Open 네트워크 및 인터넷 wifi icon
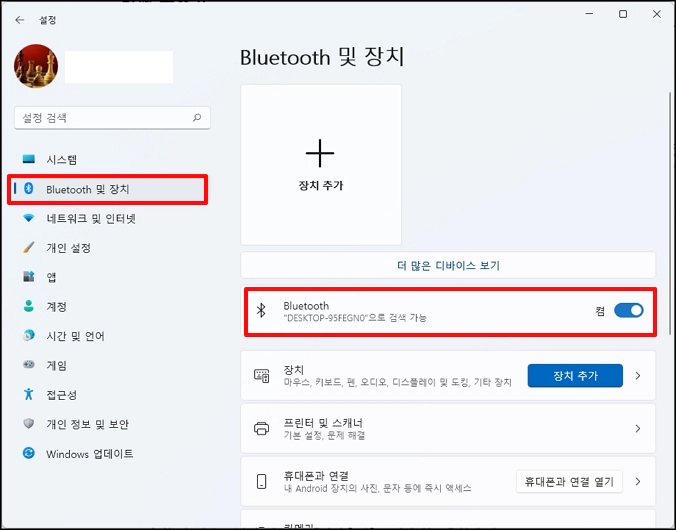 point(29,218)
